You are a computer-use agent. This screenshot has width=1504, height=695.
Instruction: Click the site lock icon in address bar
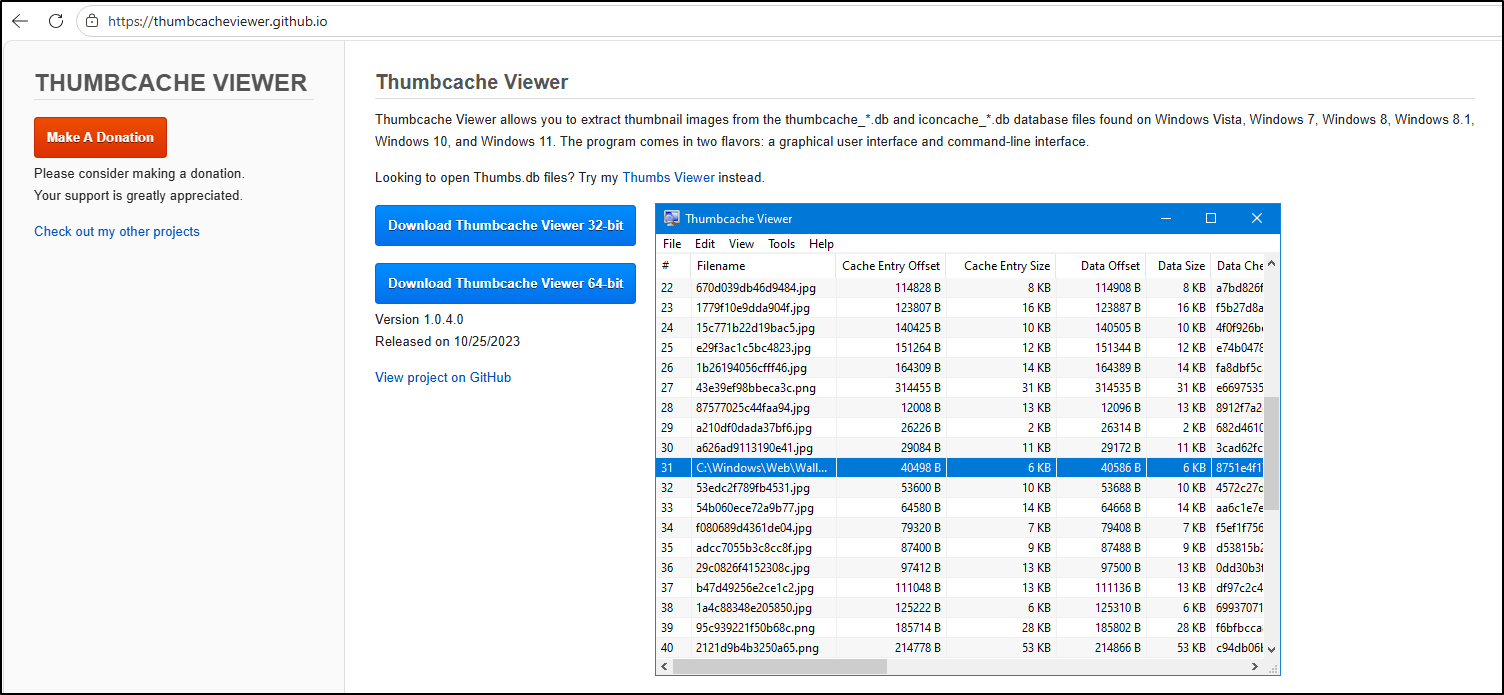(x=92, y=20)
